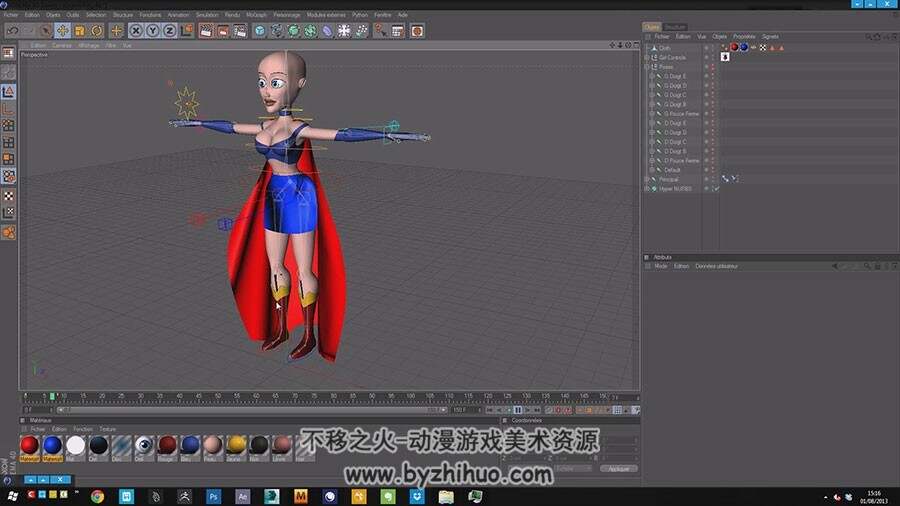Screen dimensions: 900x506
Task: Open the MoGraph menu
Action: point(256,15)
